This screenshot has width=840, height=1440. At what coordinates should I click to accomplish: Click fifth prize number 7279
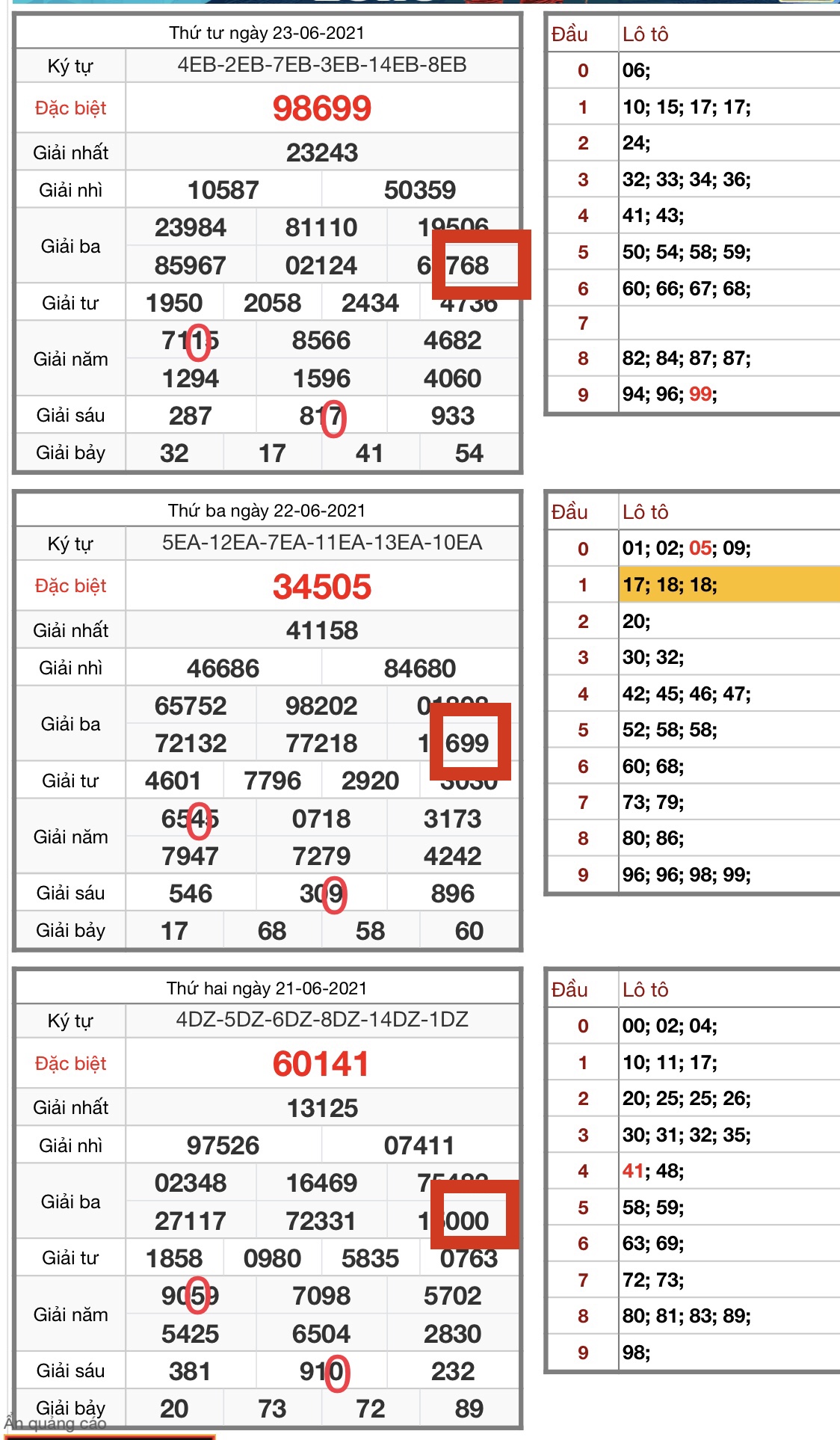(x=321, y=856)
